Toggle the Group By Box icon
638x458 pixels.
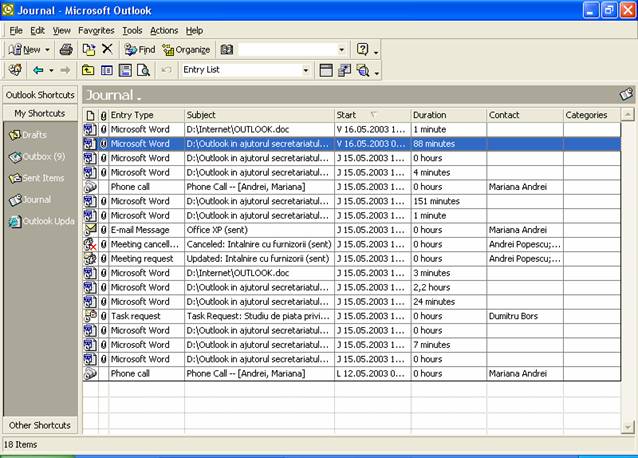tap(326, 70)
